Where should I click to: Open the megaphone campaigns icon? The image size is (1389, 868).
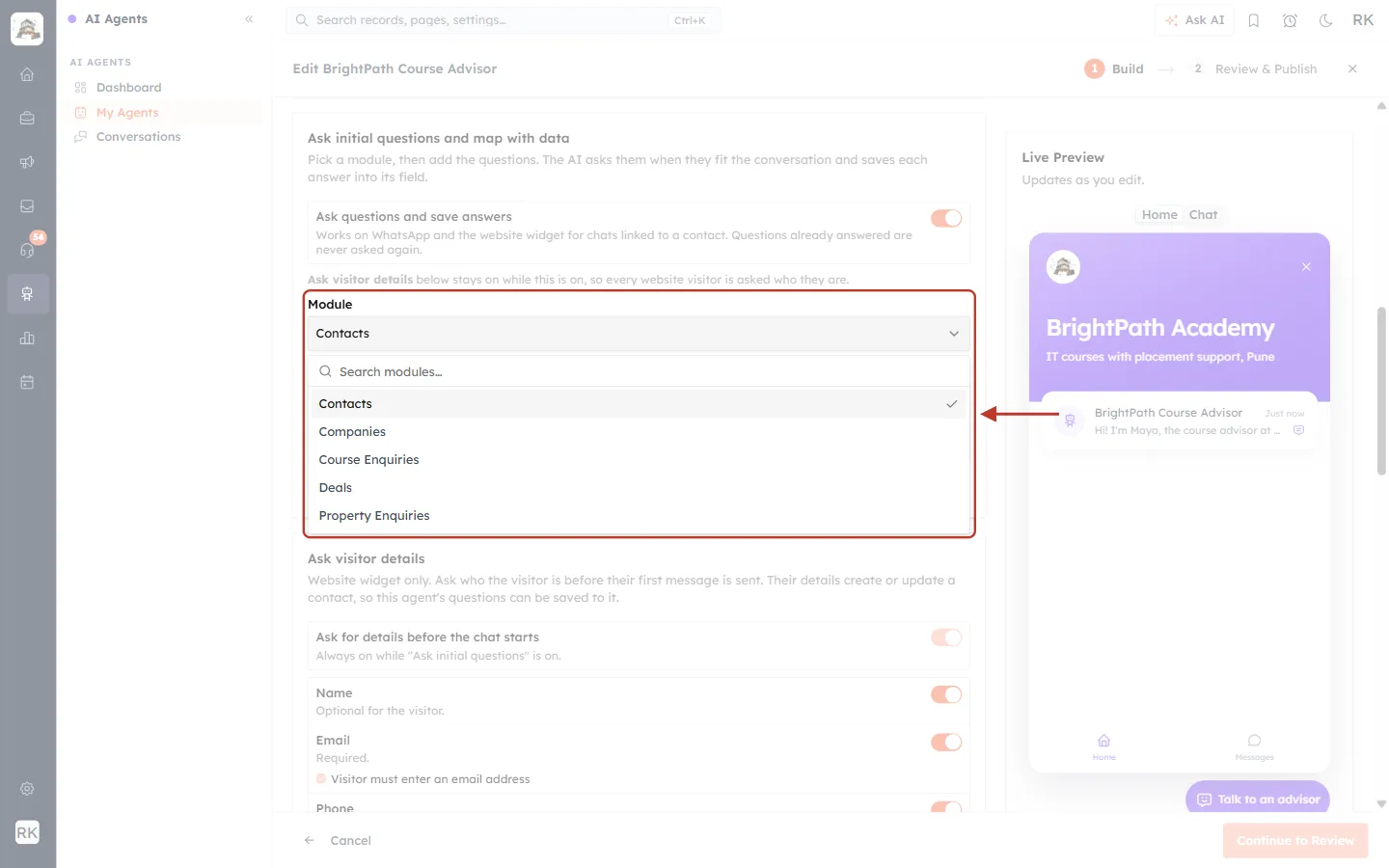click(27, 162)
